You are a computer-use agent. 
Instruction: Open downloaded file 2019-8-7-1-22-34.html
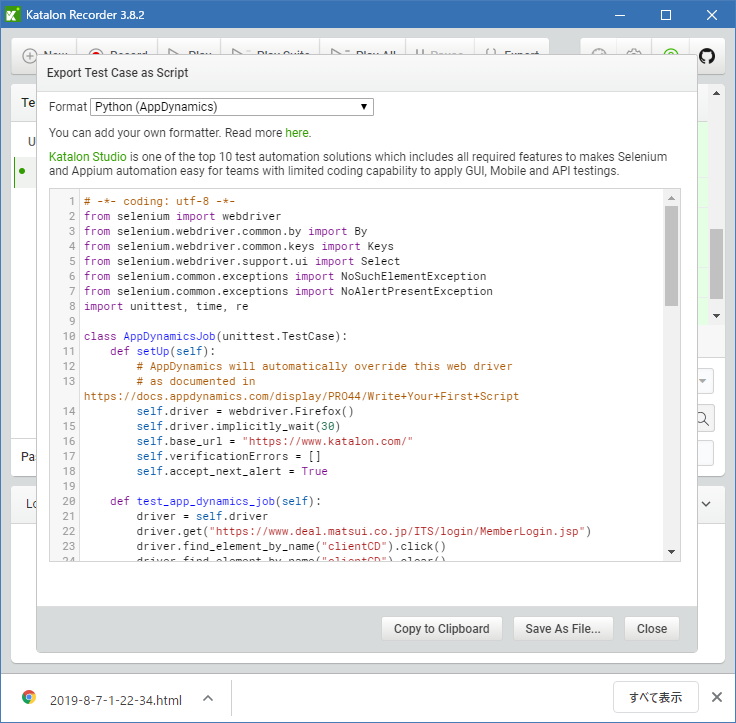pos(115,700)
